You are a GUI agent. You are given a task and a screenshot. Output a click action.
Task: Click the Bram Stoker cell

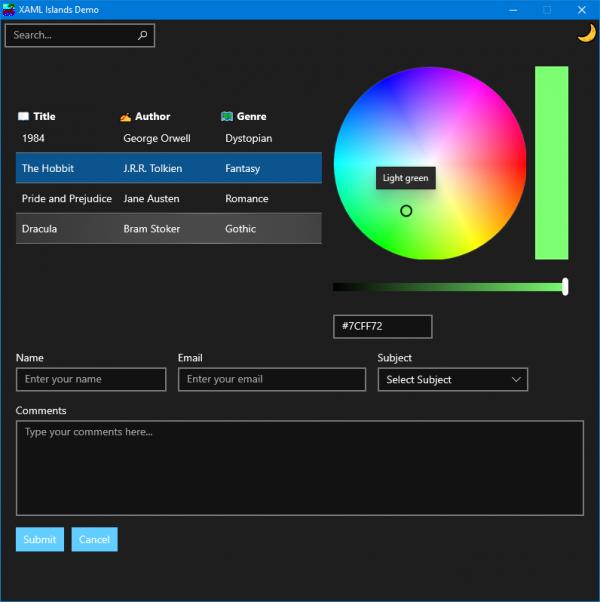pos(152,229)
